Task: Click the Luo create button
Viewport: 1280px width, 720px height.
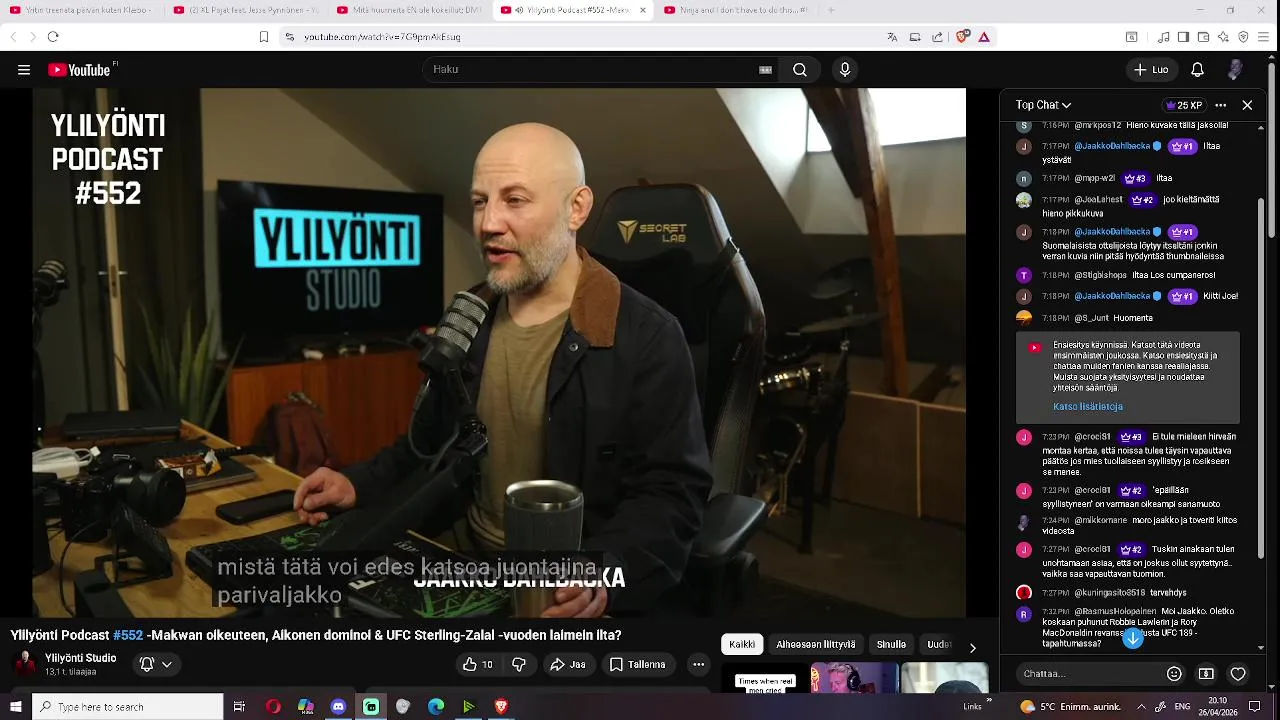Action: click(x=1151, y=70)
